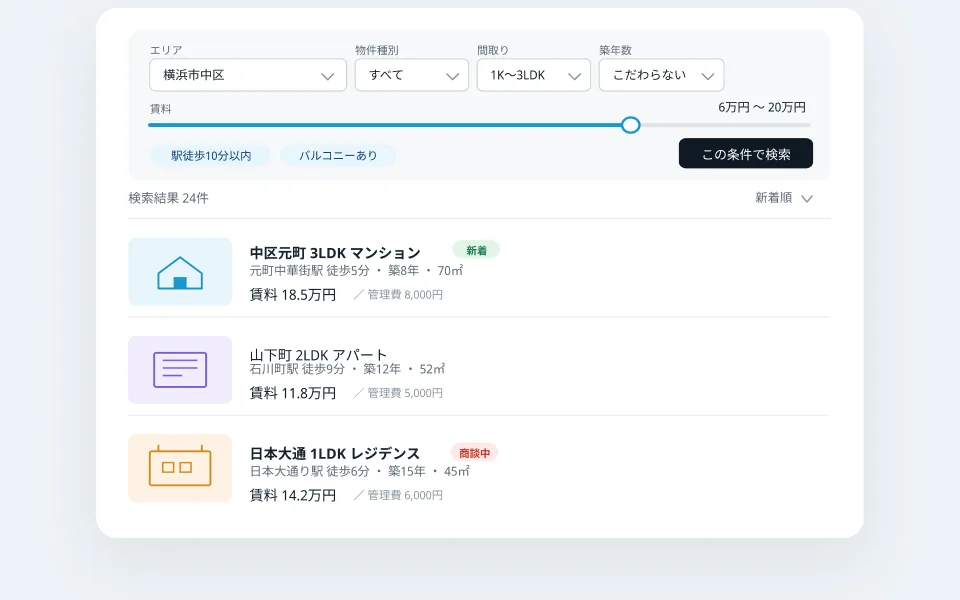The width and height of the screenshot is (960, 600).
Task: Click the 新着 badge on 中区元町 listing
Action: (476, 250)
